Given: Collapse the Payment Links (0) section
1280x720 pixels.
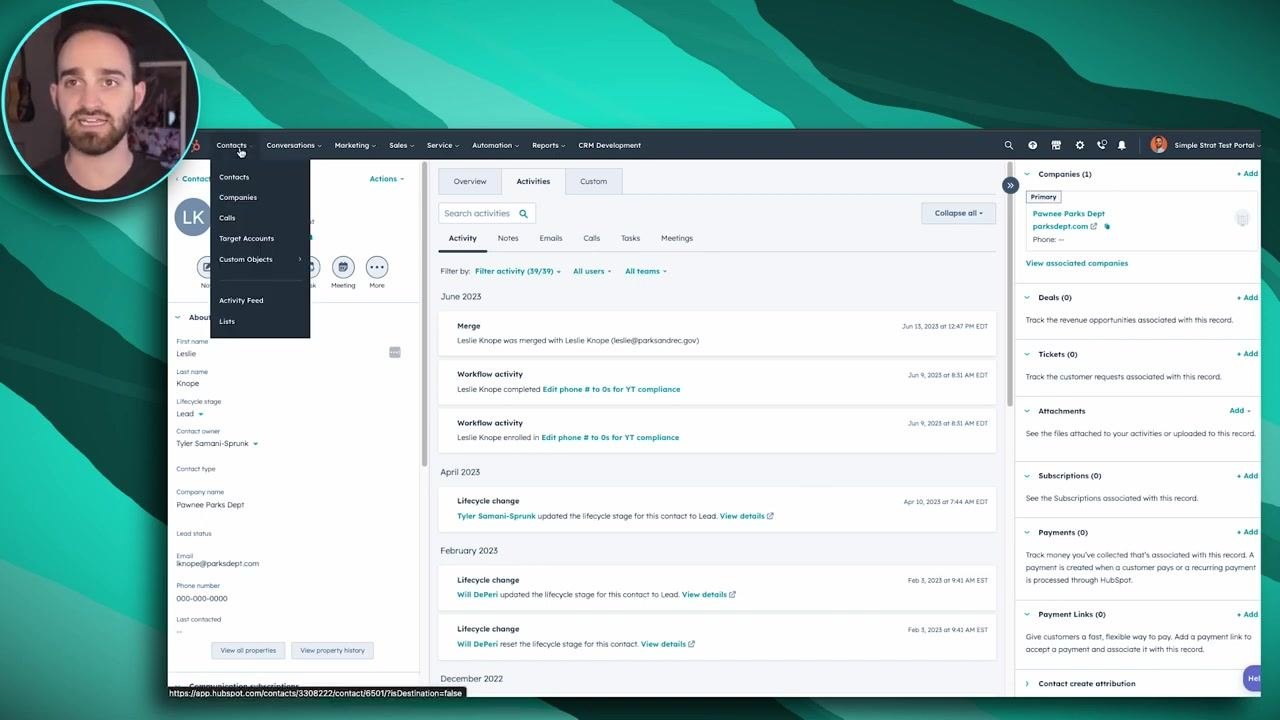Looking at the screenshot, I should 1027,615.
